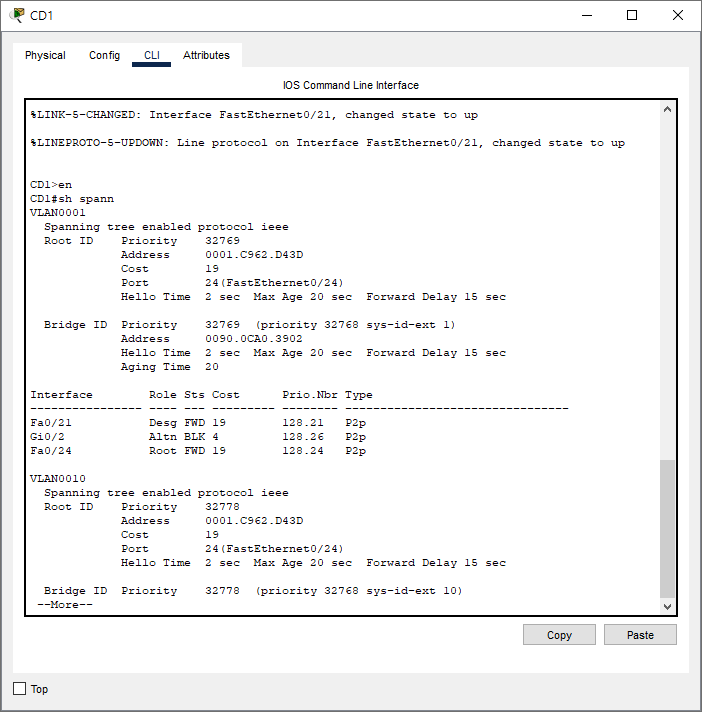Switch to the Config tab
702x712 pixels.
(104, 55)
